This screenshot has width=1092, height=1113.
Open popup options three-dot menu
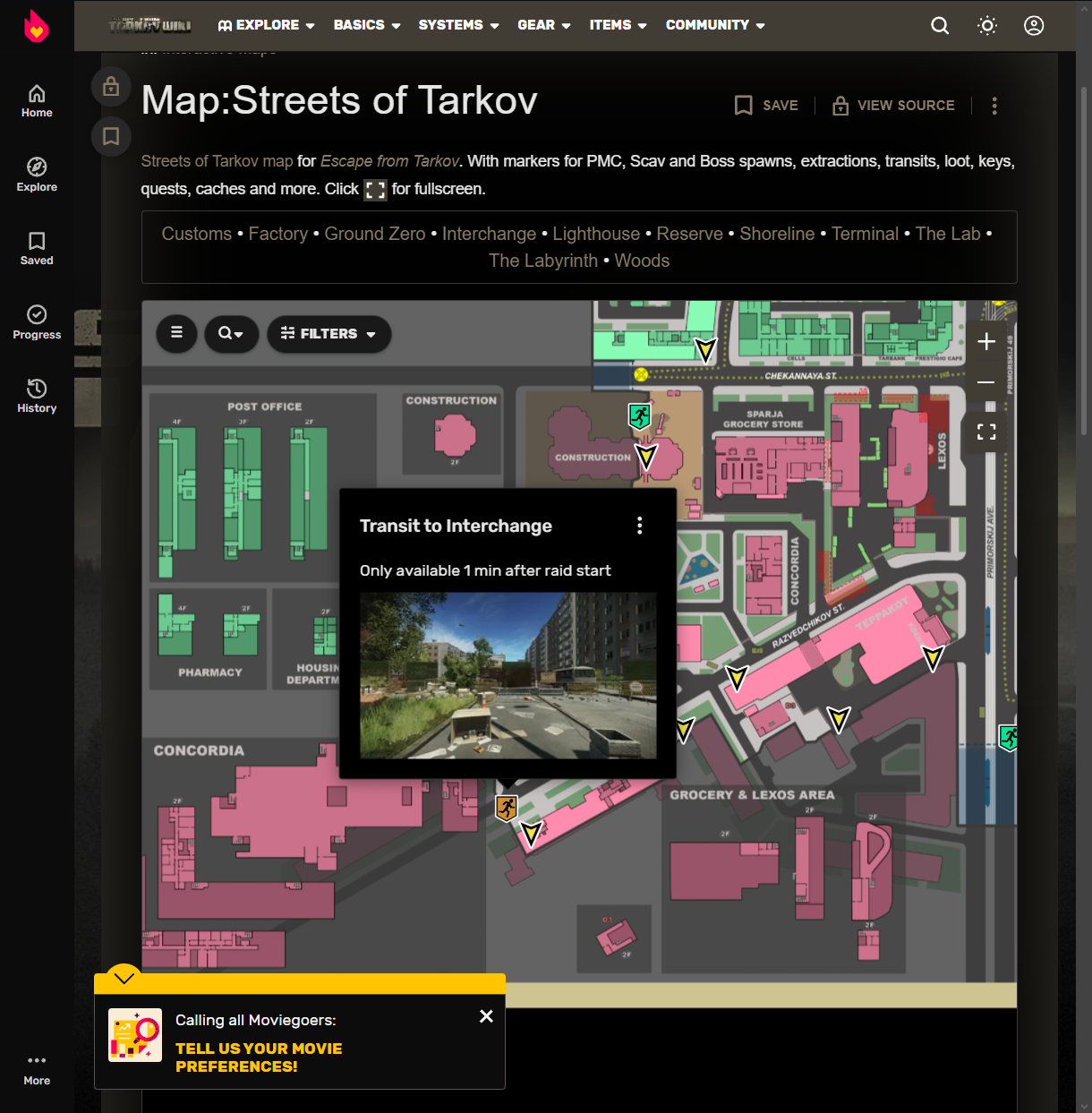click(639, 526)
